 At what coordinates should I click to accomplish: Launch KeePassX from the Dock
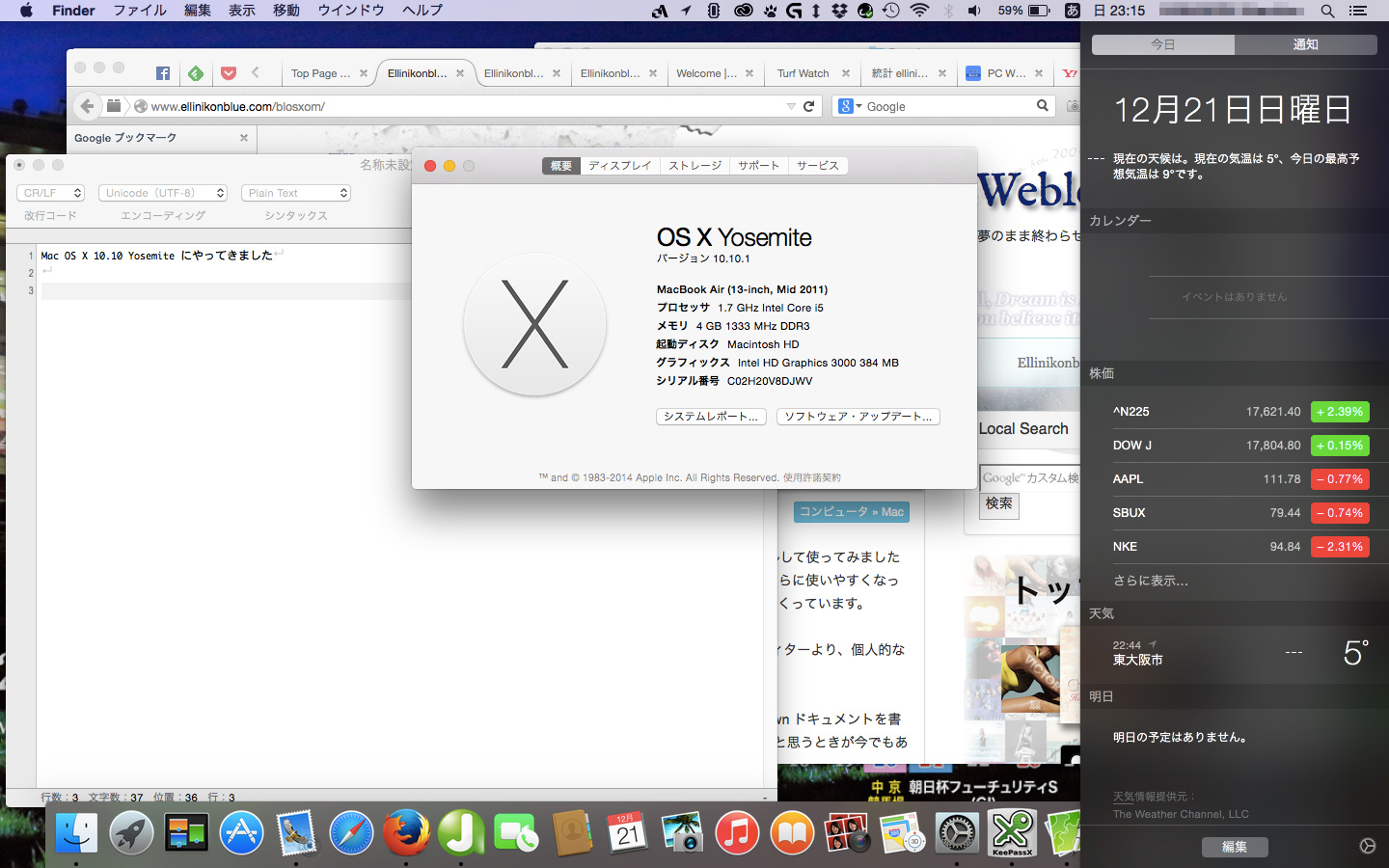coord(1012,832)
